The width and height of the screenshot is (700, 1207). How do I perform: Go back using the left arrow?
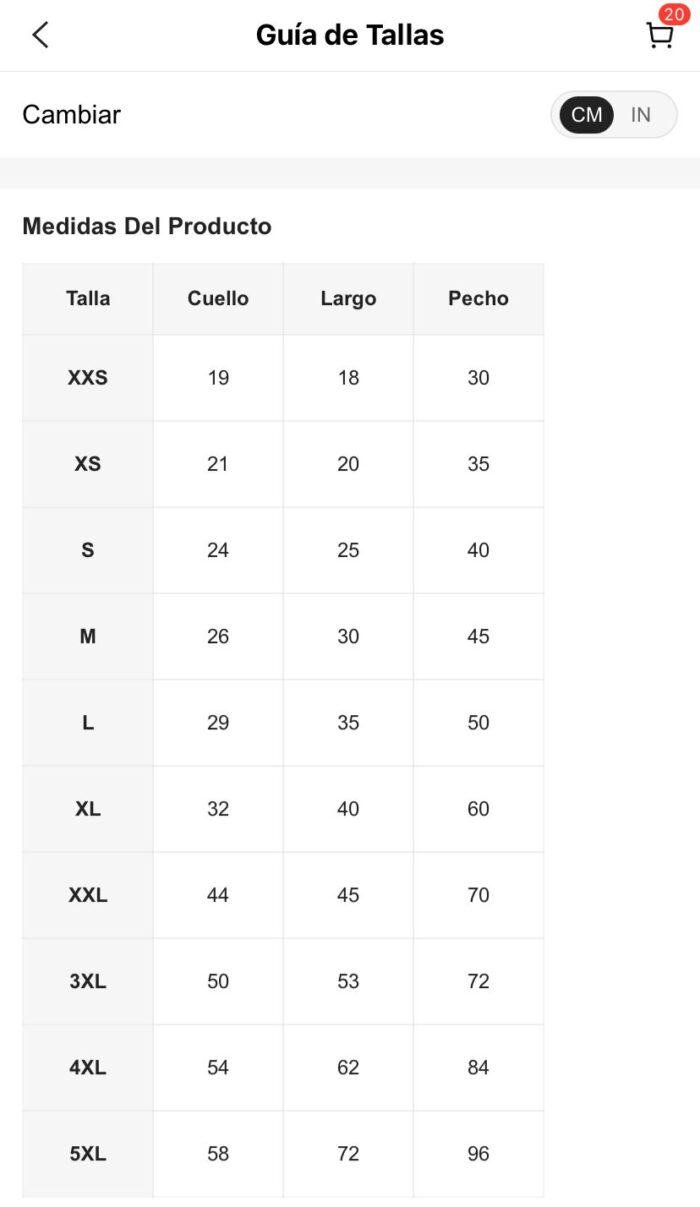[x=40, y=35]
